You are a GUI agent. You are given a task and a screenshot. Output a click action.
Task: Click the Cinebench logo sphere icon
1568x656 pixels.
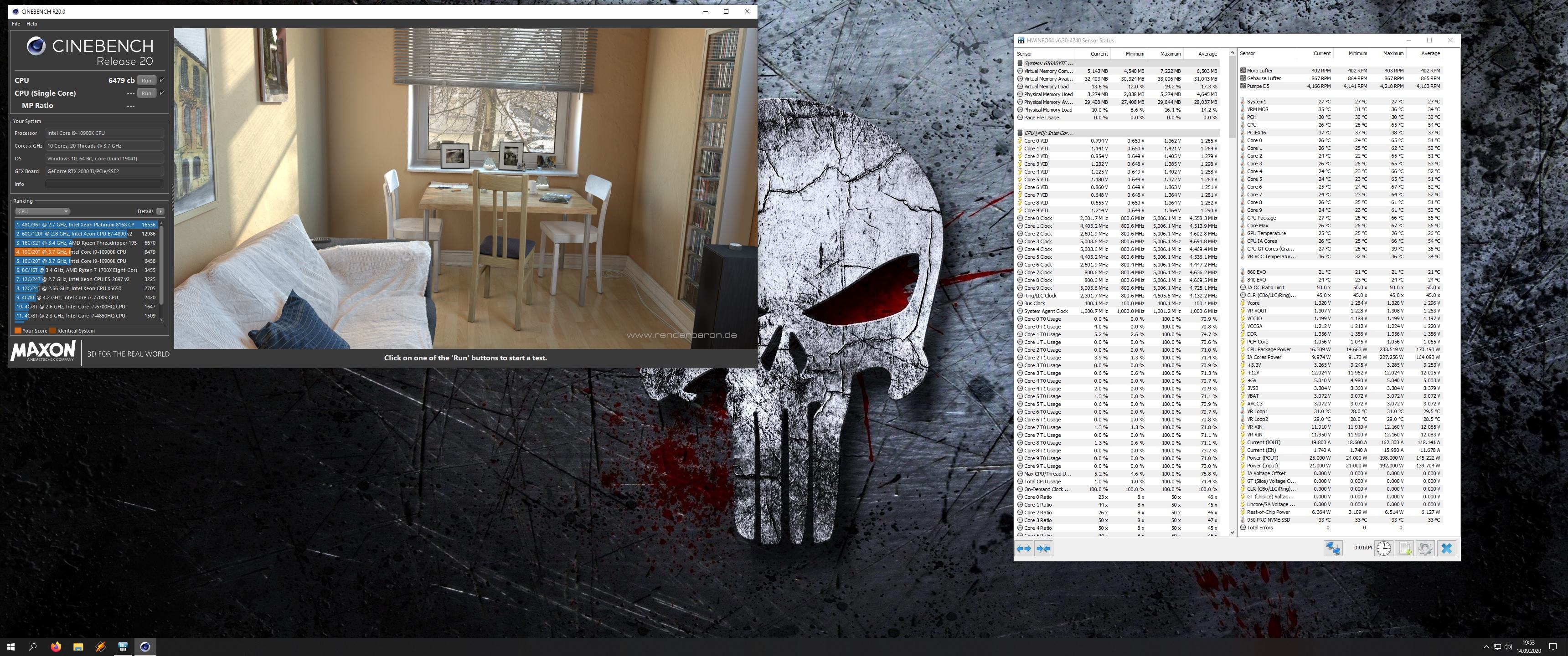coord(36,46)
